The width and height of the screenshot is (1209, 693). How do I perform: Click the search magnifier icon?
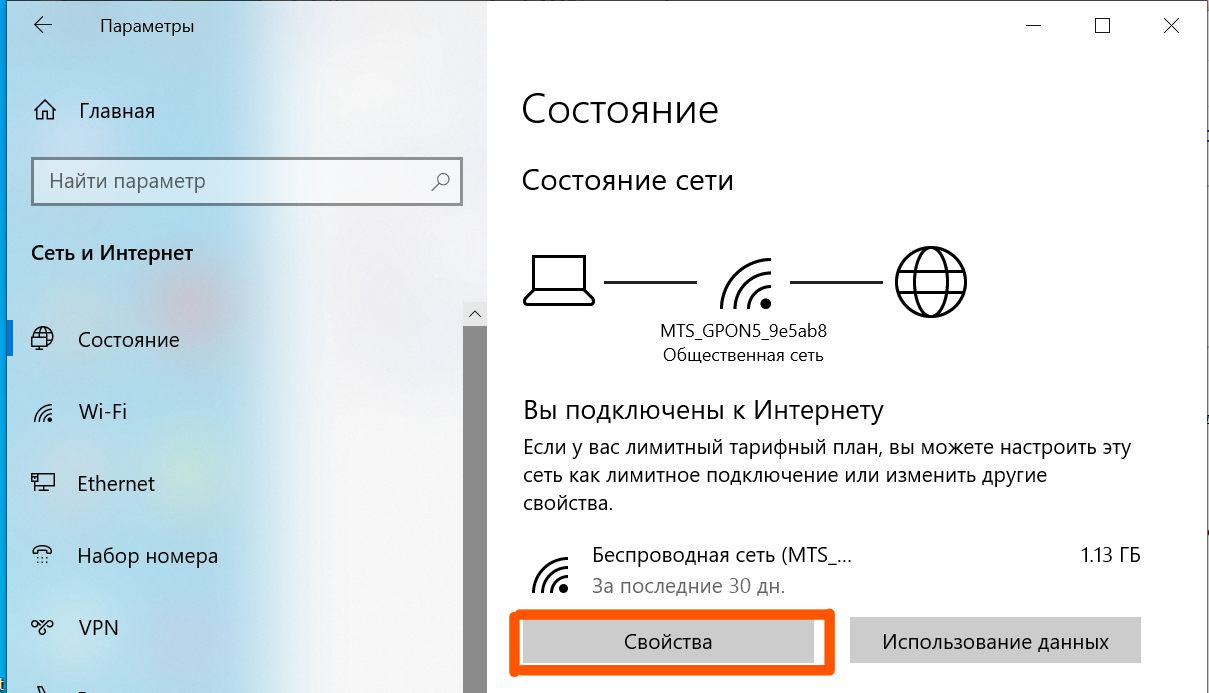tap(440, 181)
